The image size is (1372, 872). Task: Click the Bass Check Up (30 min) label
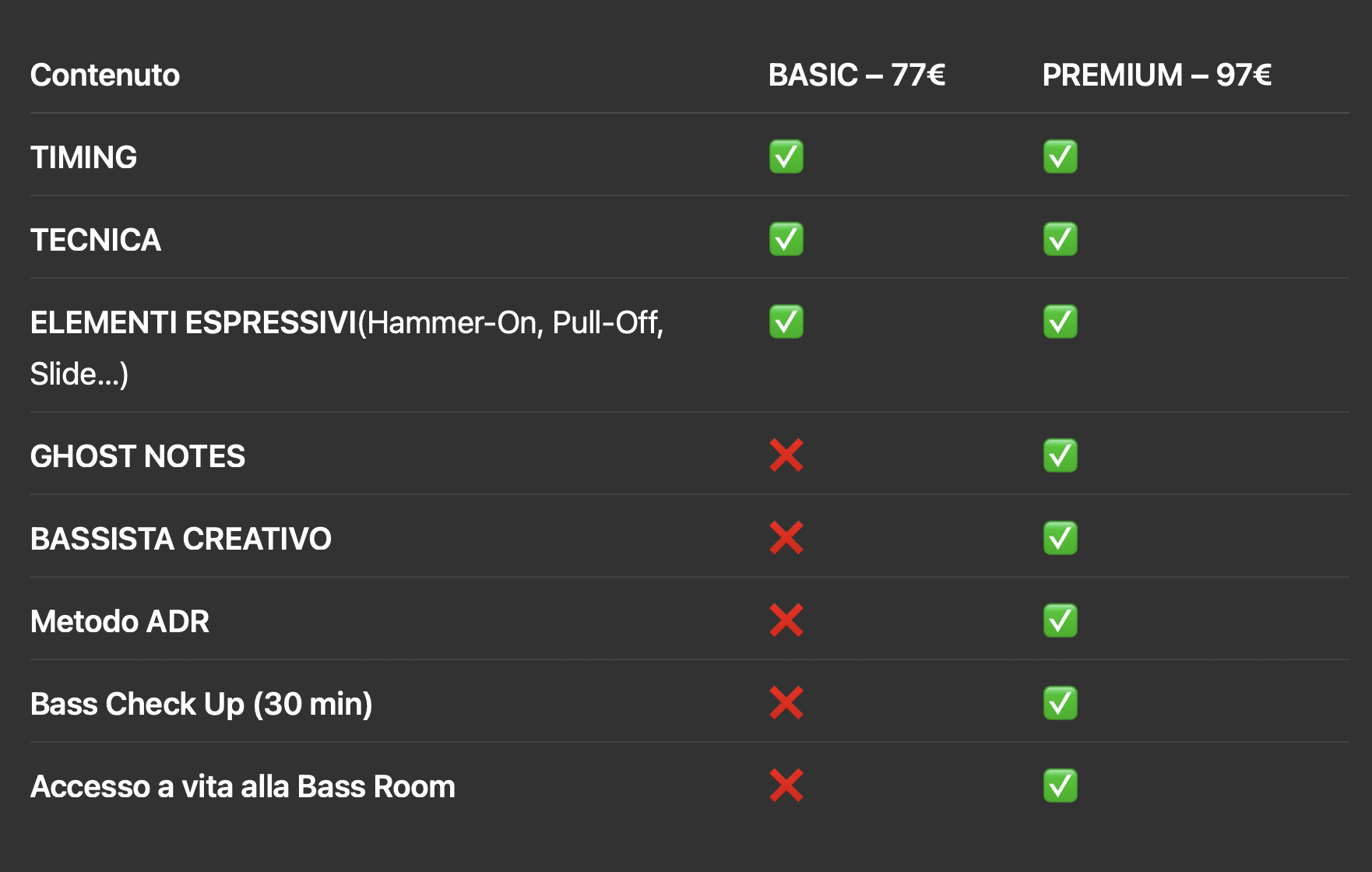(x=202, y=704)
